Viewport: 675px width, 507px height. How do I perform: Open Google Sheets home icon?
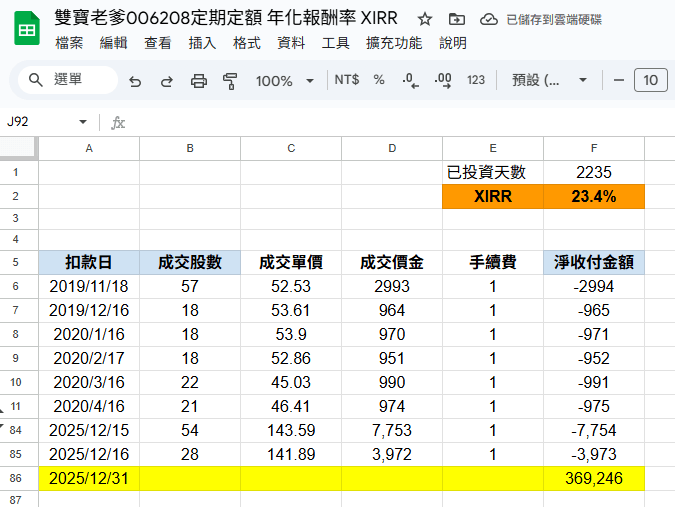[x=27, y=29]
